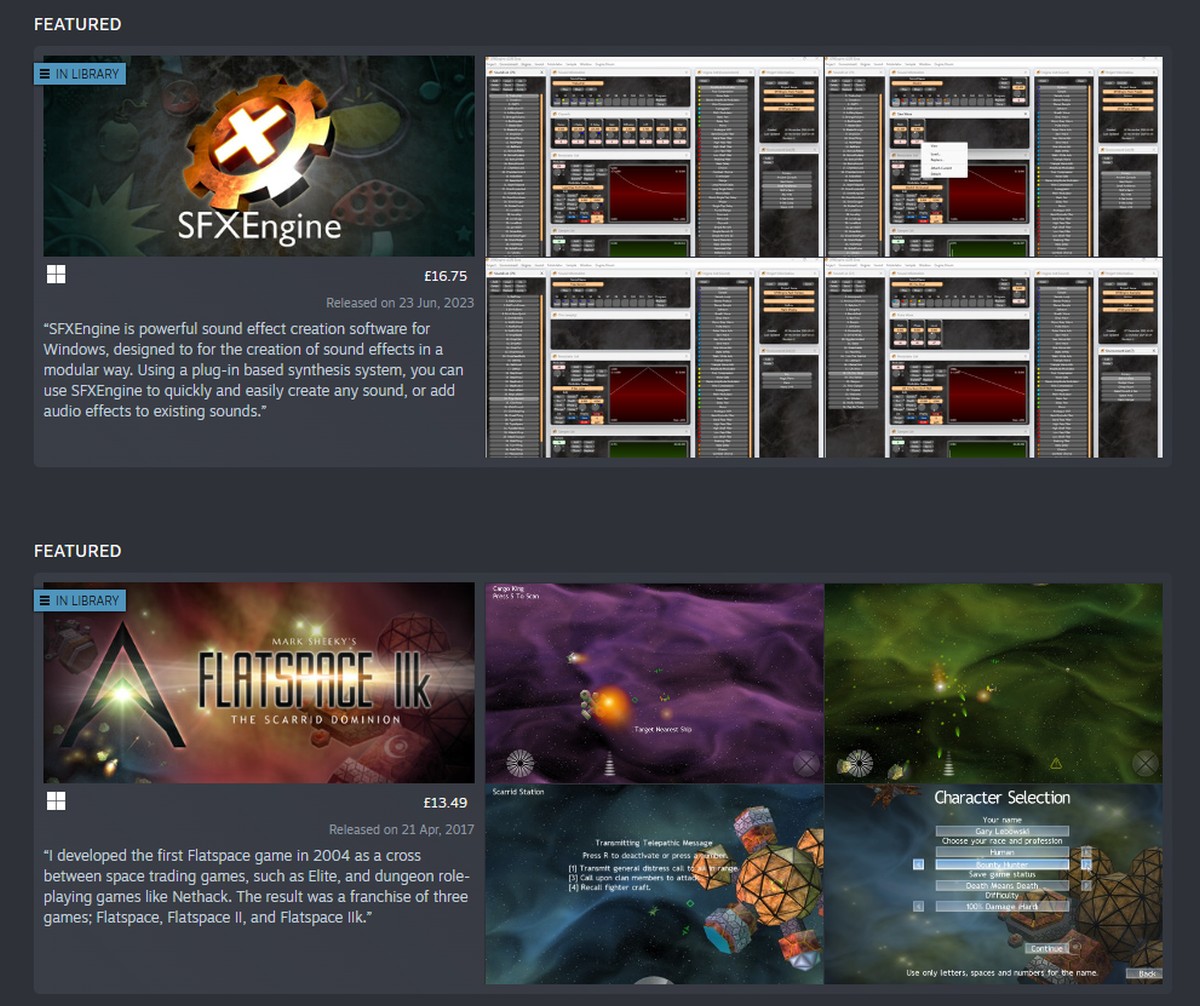Viewport: 1200px width, 1006px height.
Task: Open the Scarrid Station telepathic message screenshot
Action: 655,884
